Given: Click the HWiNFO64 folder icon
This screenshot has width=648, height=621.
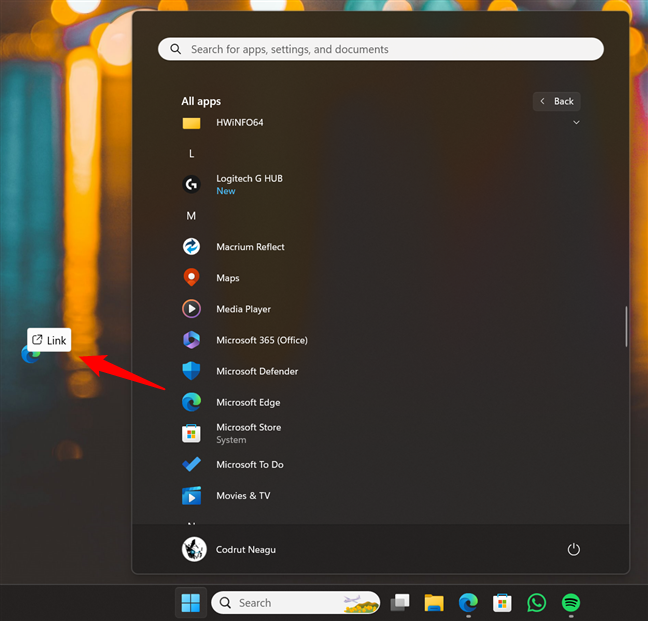Looking at the screenshot, I should 191,123.
